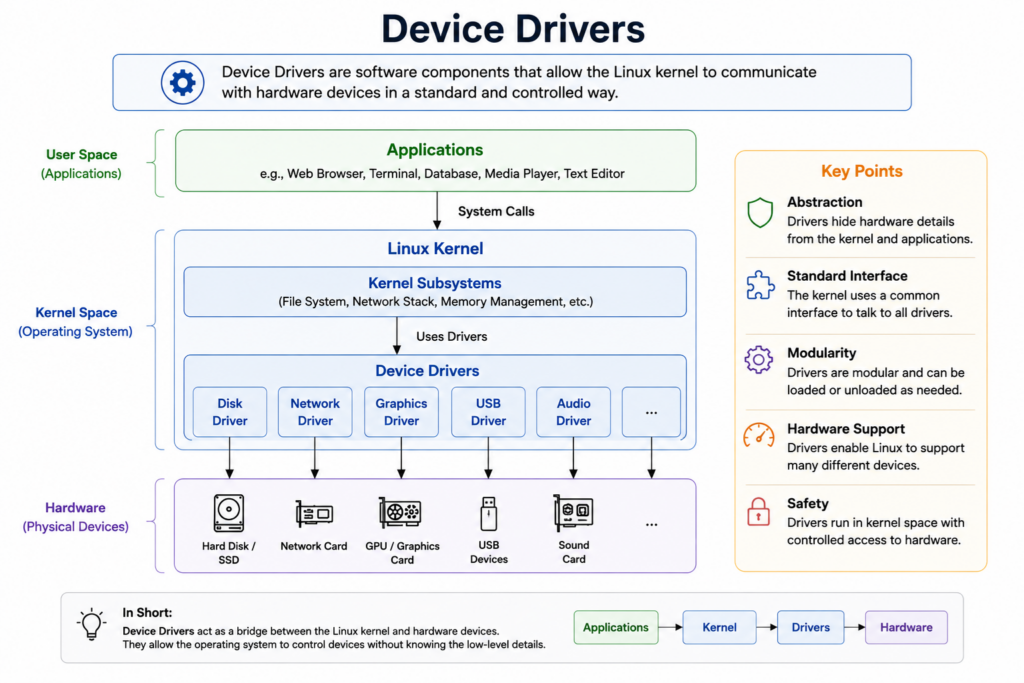This screenshot has width=1024, height=683.
Task: Click the red padlock Safety icon
Action: [x=759, y=512]
